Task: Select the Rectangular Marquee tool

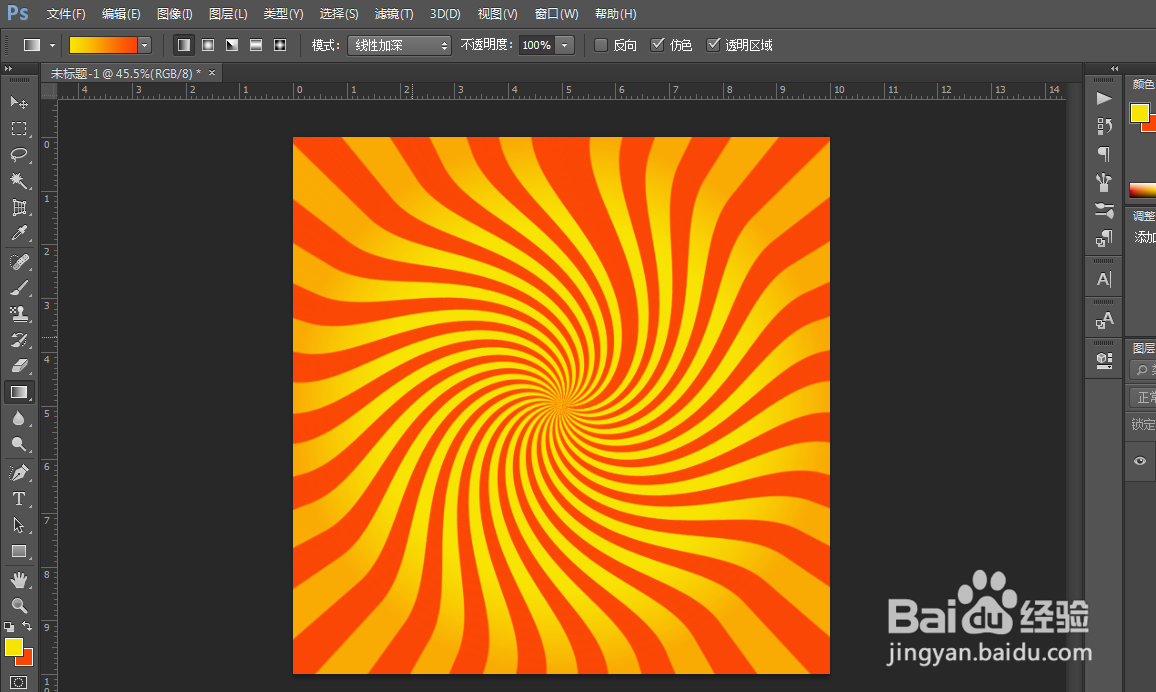Action: coord(19,128)
